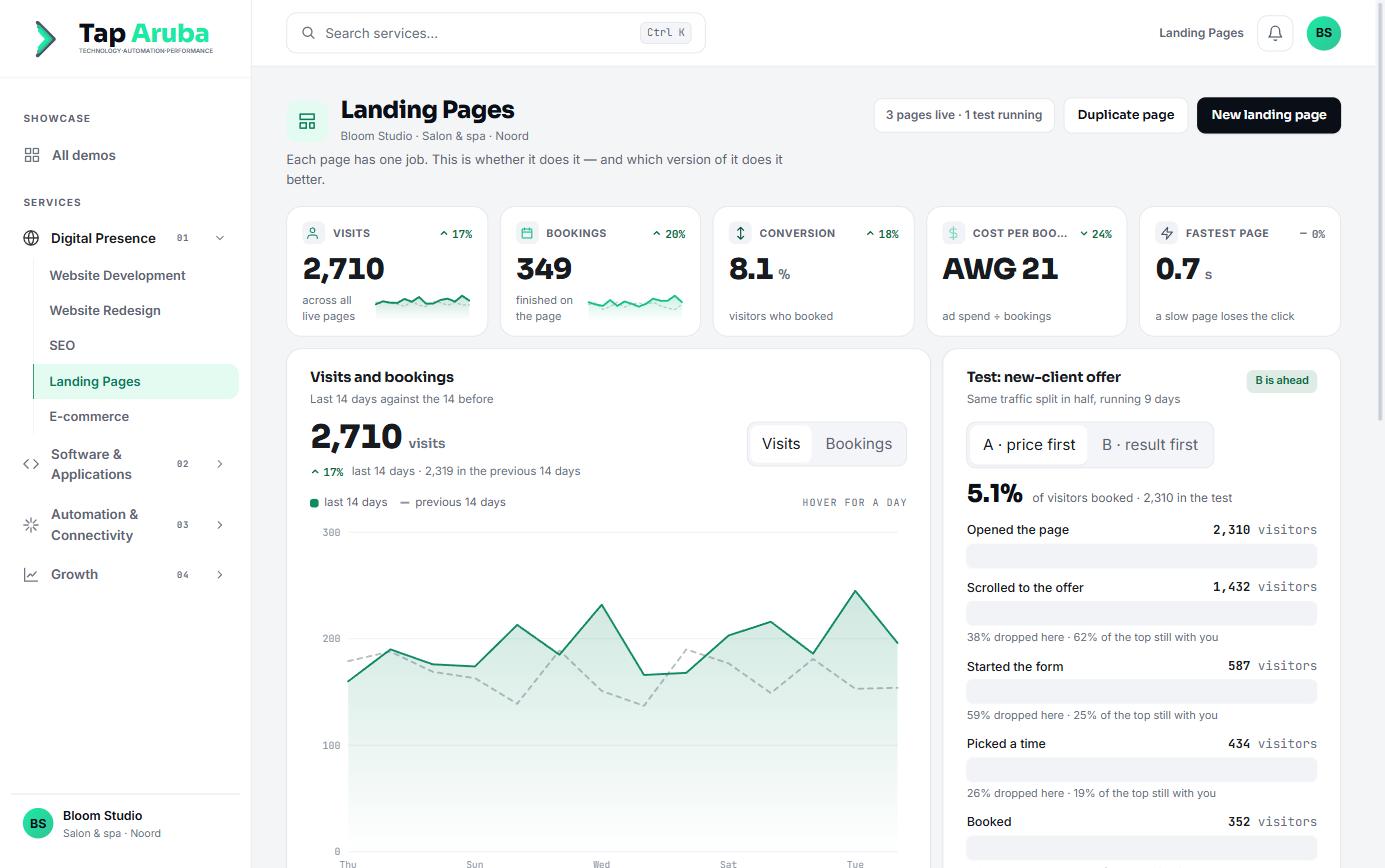This screenshot has width=1385, height=868.
Task: Select the A · price first variant
Action: [x=1029, y=445]
